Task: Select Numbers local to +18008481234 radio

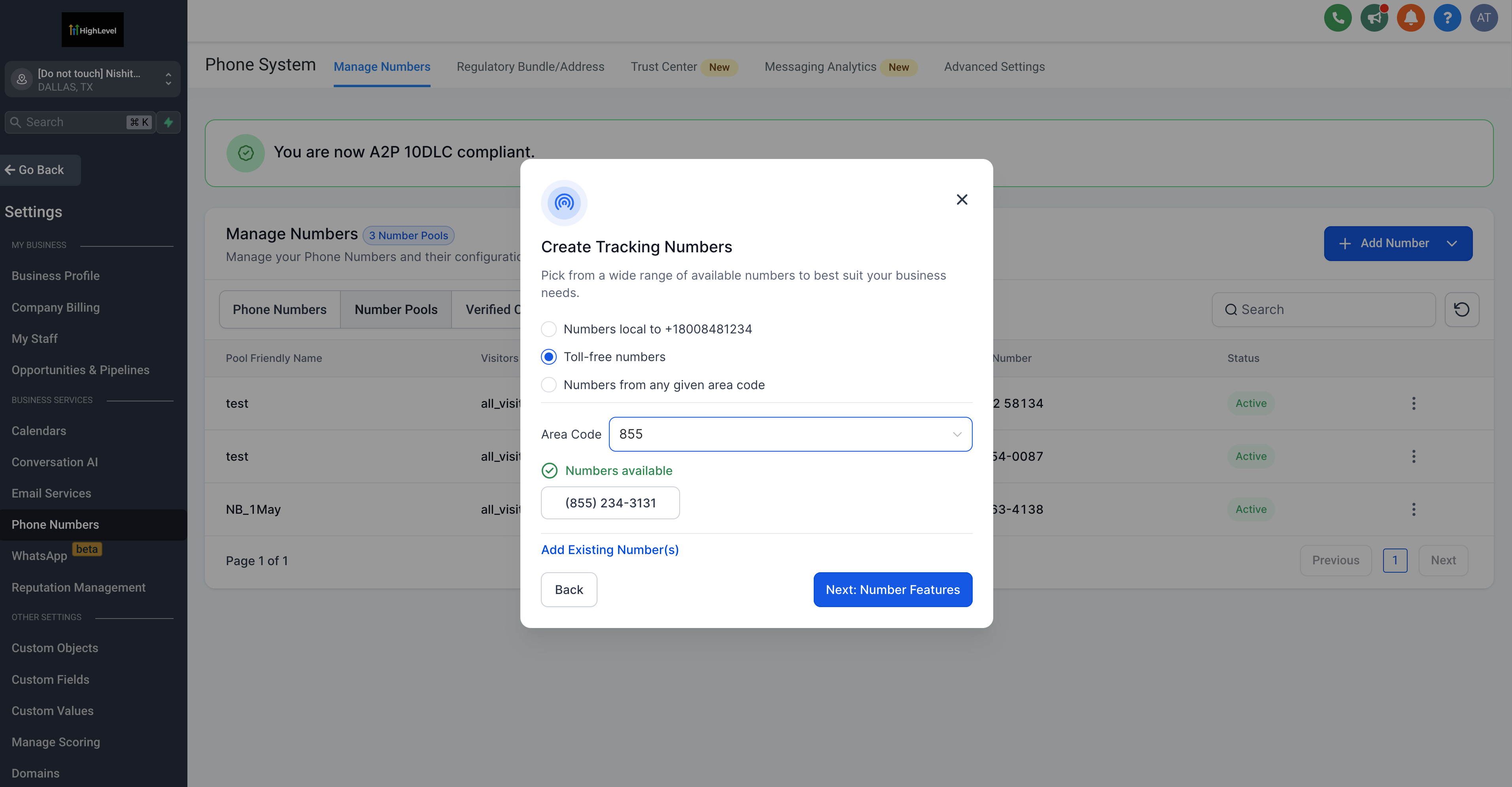Action: 549,329
